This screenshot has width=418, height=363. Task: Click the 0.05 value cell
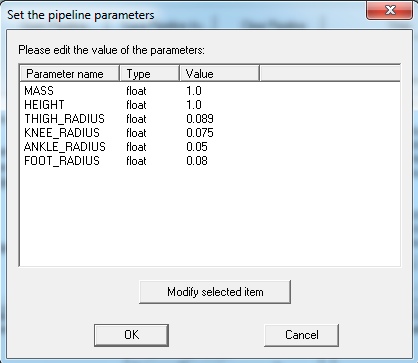[197, 147]
